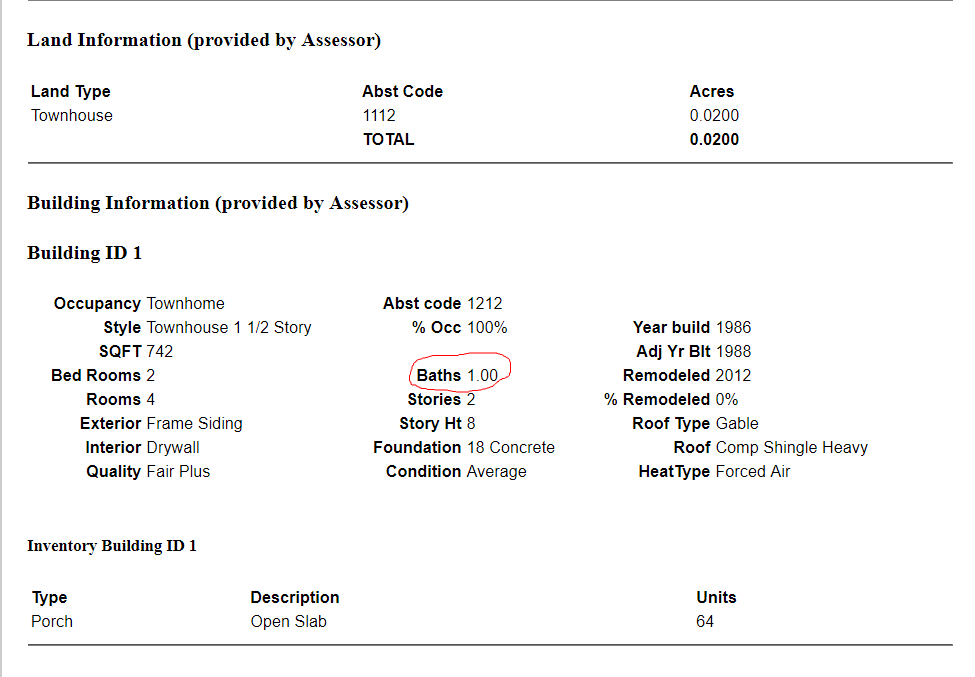Click the bold TOTAL row label

pyautogui.click(x=388, y=139)
